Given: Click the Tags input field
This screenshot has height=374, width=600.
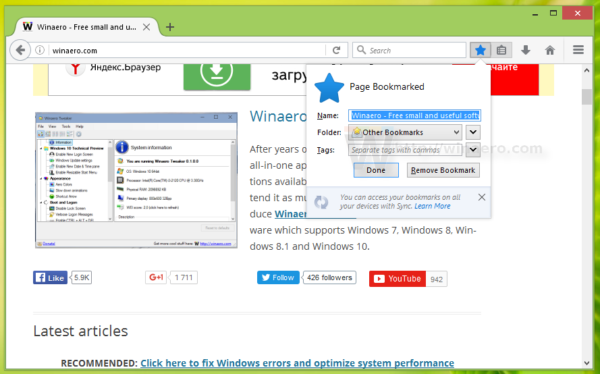Looking at the screenshot, I should tap(405, 150).
